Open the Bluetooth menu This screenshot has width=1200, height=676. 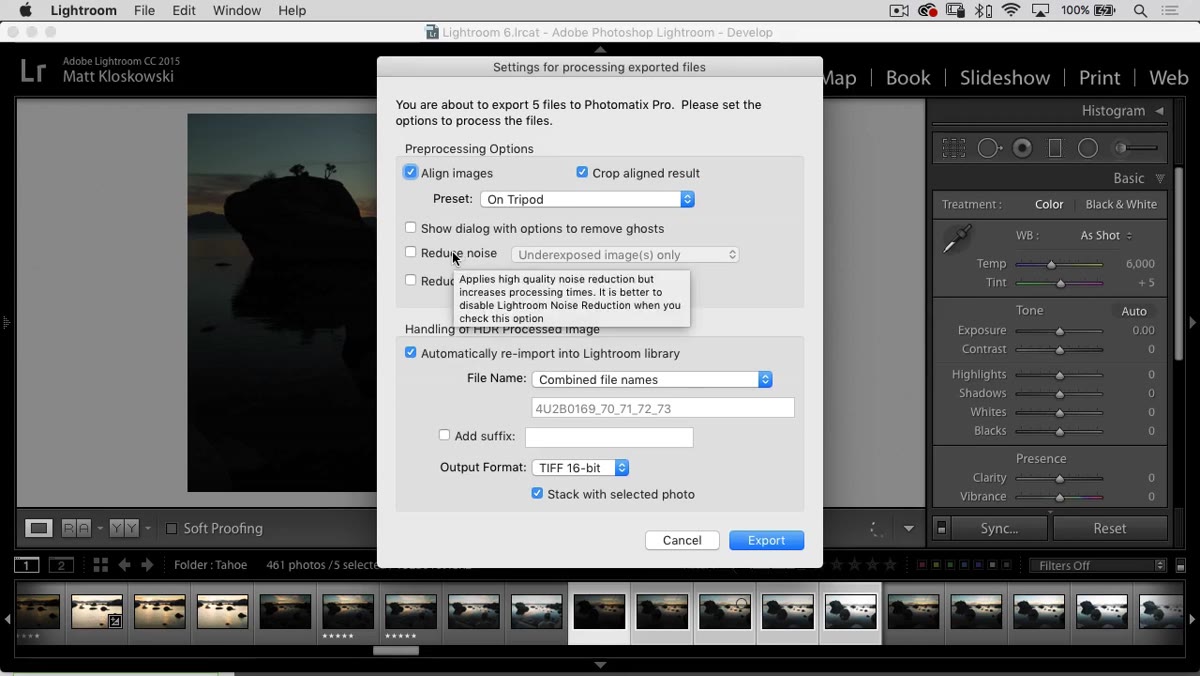click(984, 11)
